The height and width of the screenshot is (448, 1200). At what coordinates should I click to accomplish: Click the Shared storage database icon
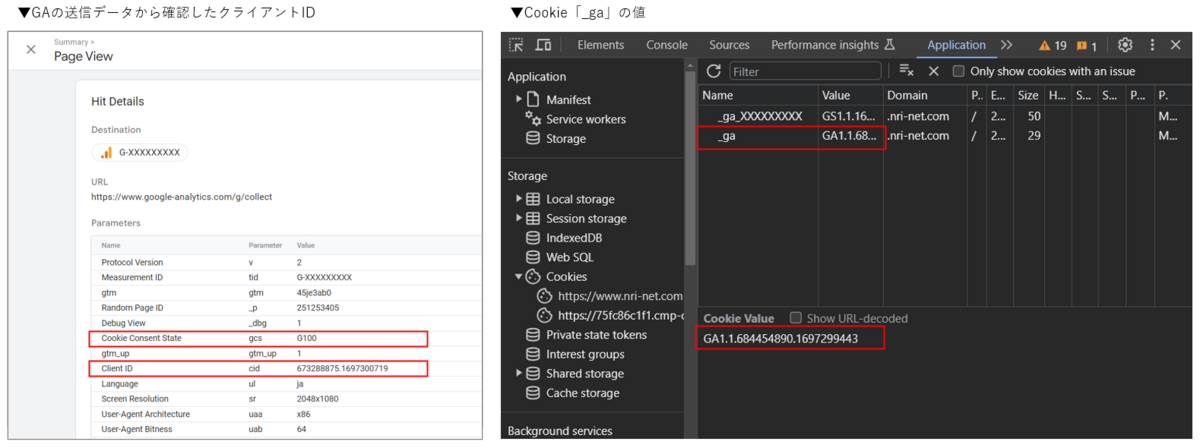pos(533,374)
